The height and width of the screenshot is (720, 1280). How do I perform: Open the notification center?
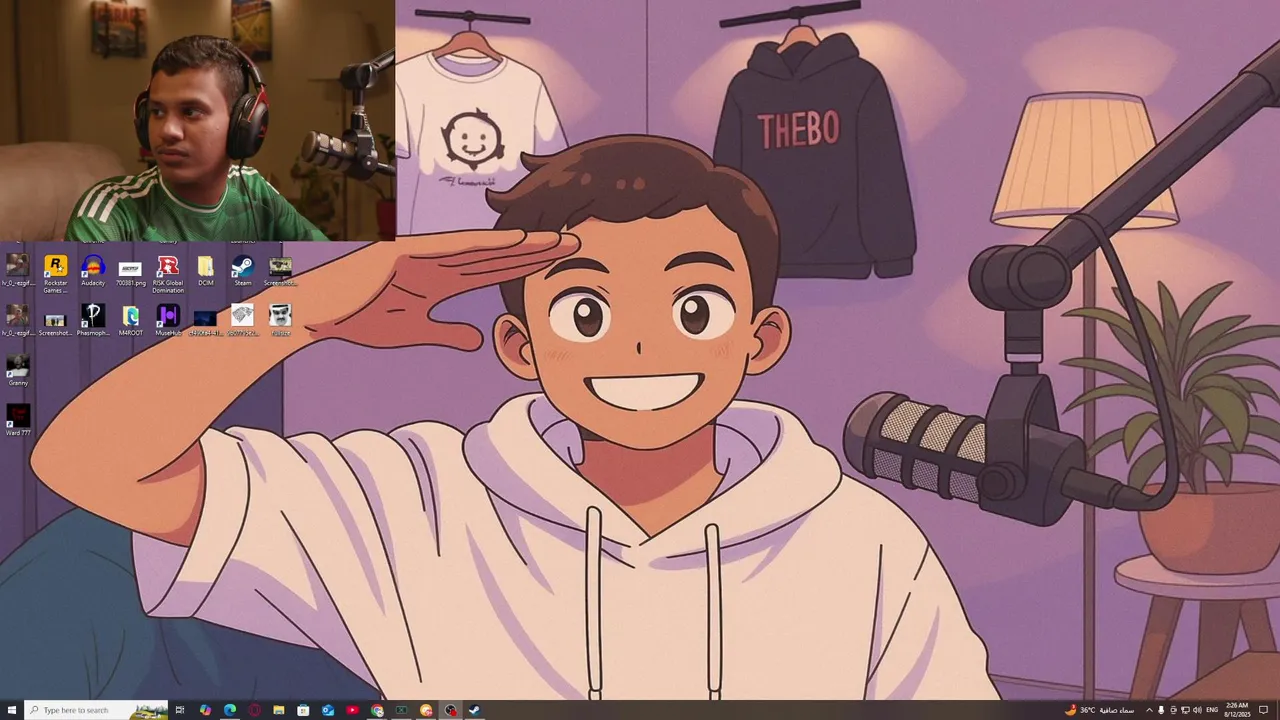tap(1263, 710)
